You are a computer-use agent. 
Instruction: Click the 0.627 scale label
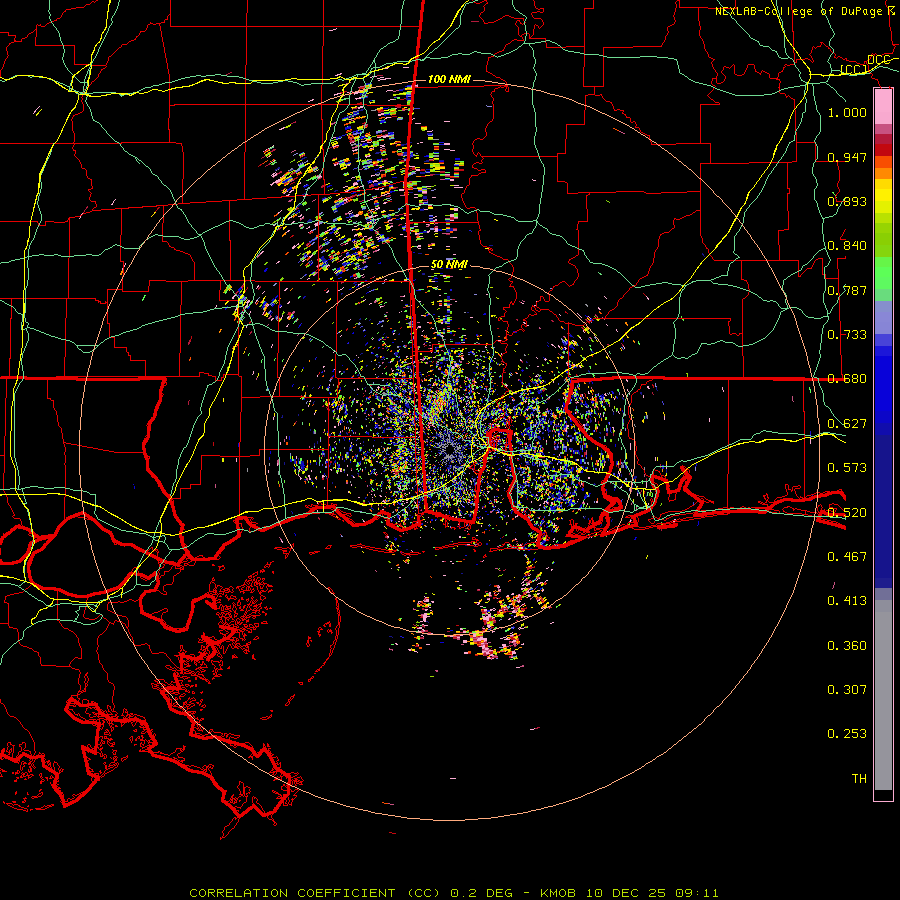pyautogui.click(x=847, y=424)
